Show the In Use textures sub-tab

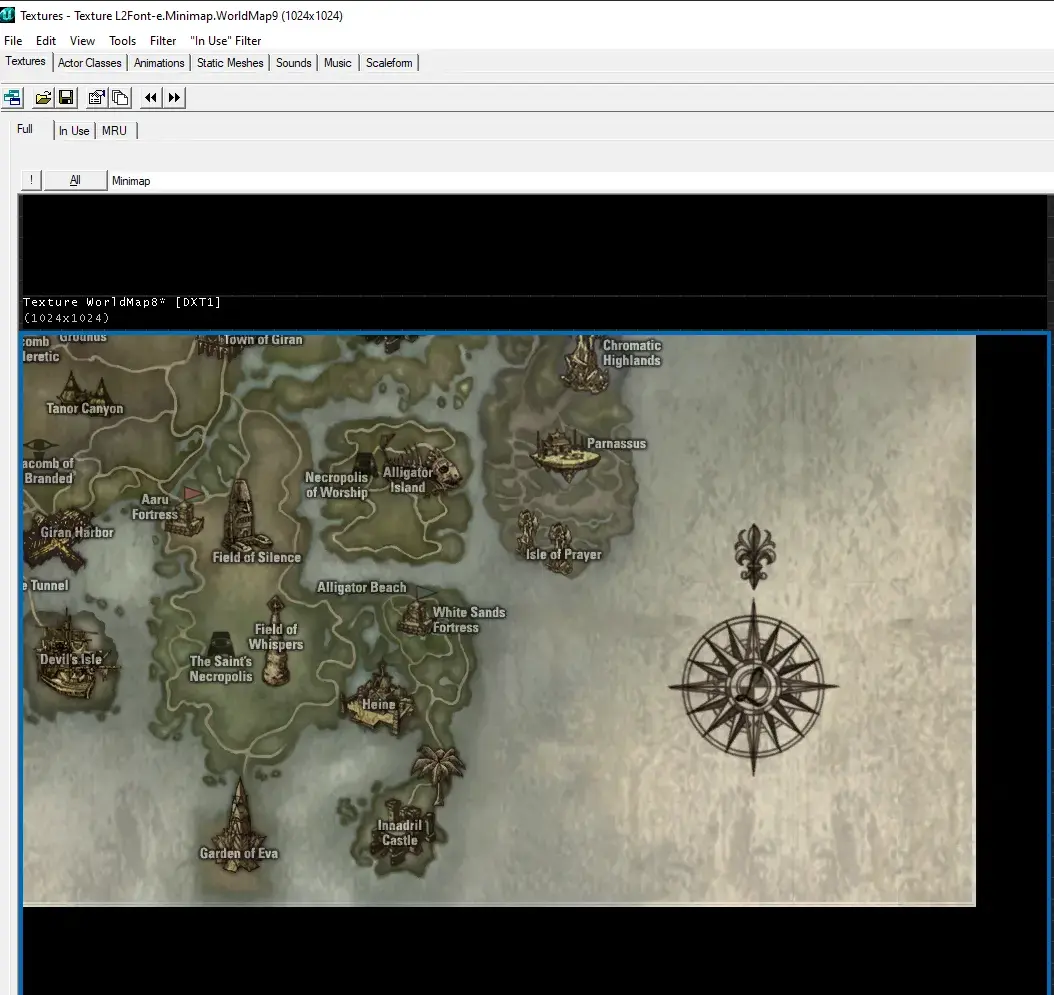pos(74,130)
